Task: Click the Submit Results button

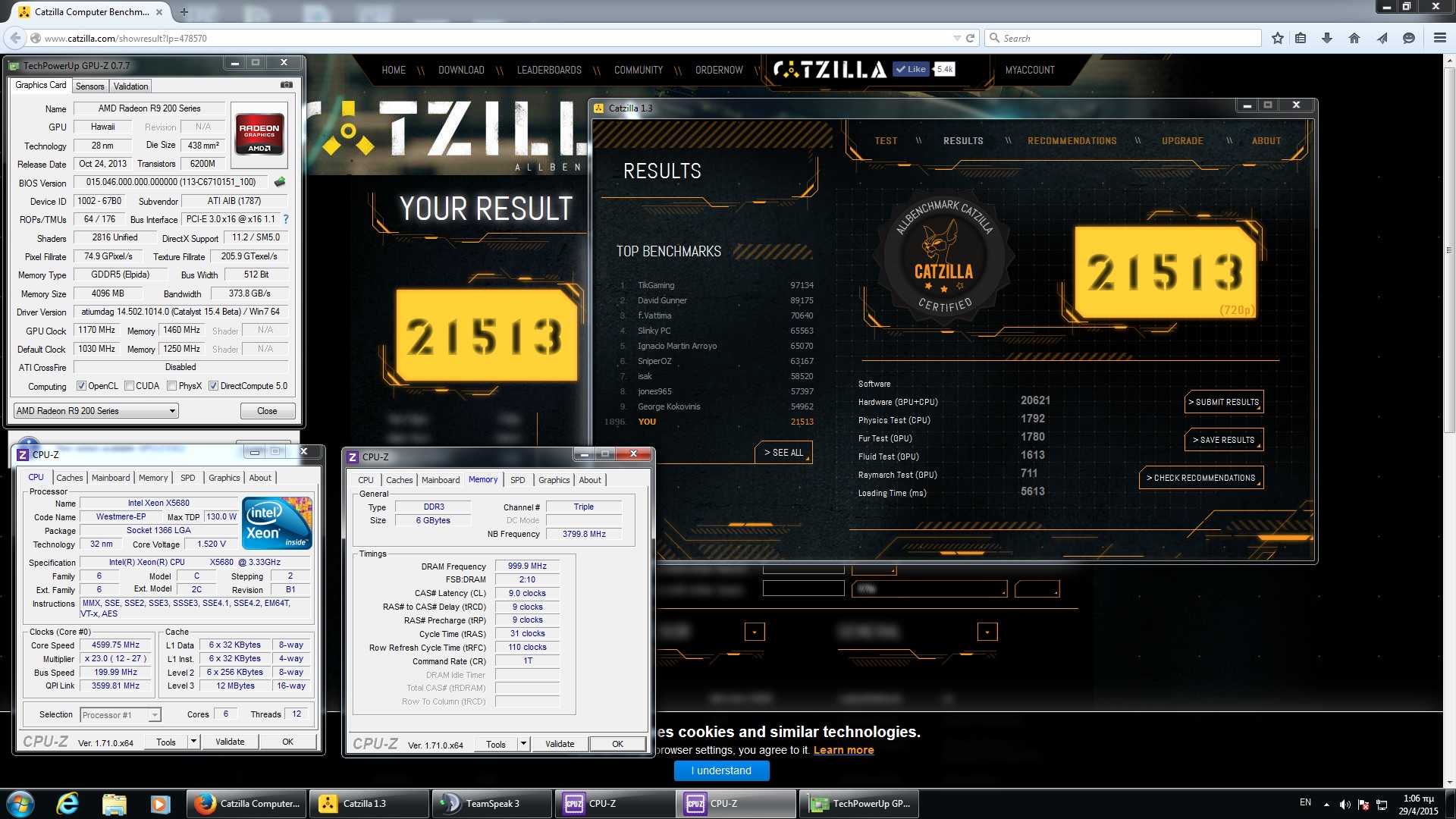Action: [1223, 402]
